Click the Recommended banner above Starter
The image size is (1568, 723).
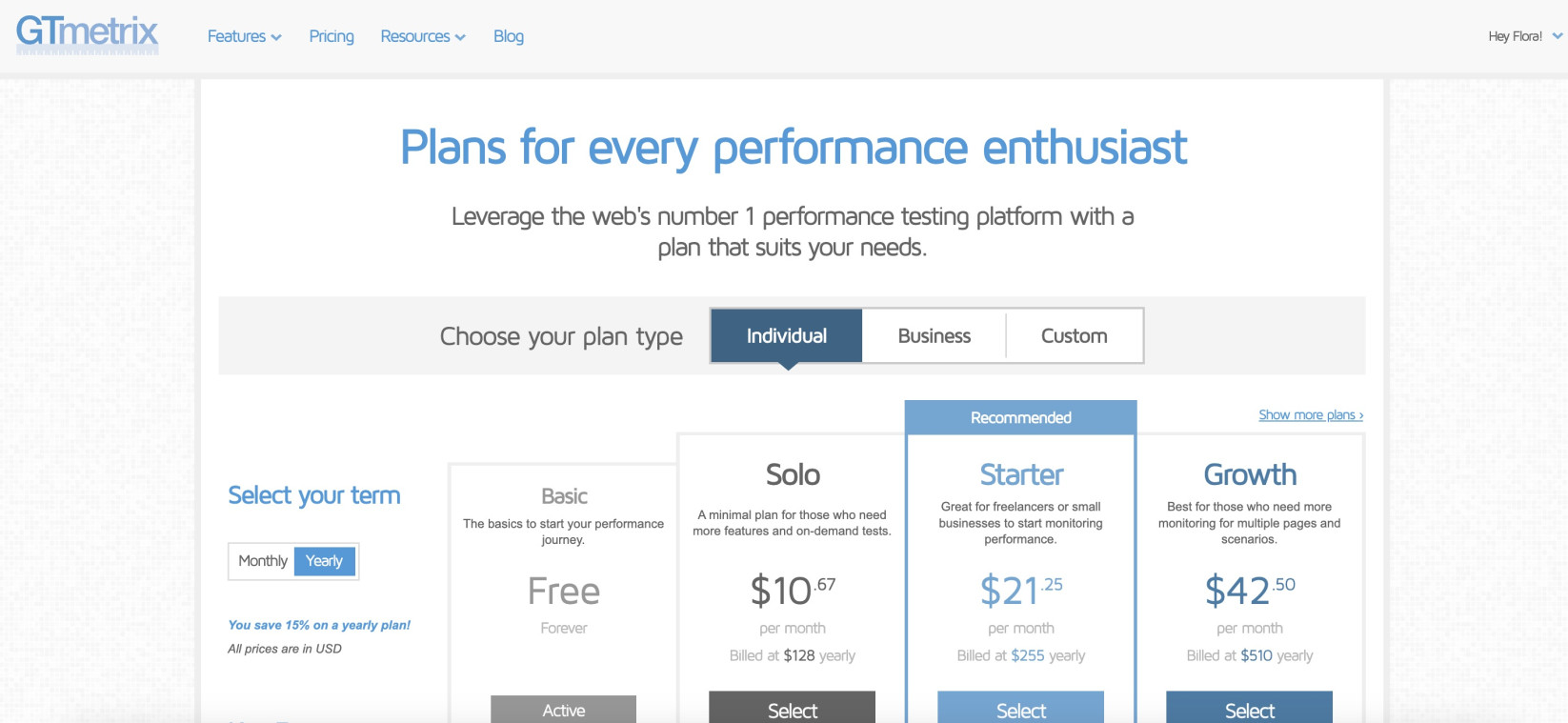pyautogui.click(x=1020, y=417)
